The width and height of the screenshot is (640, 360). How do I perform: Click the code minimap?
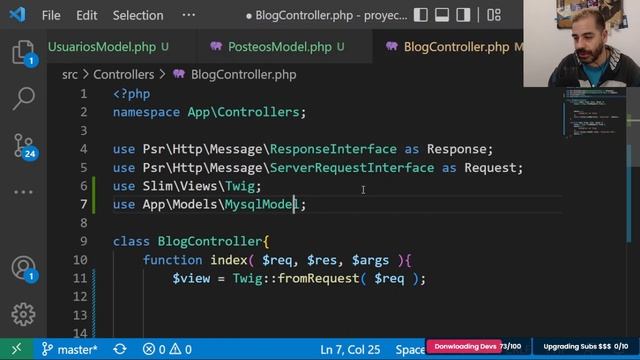(x=594, y=114)
